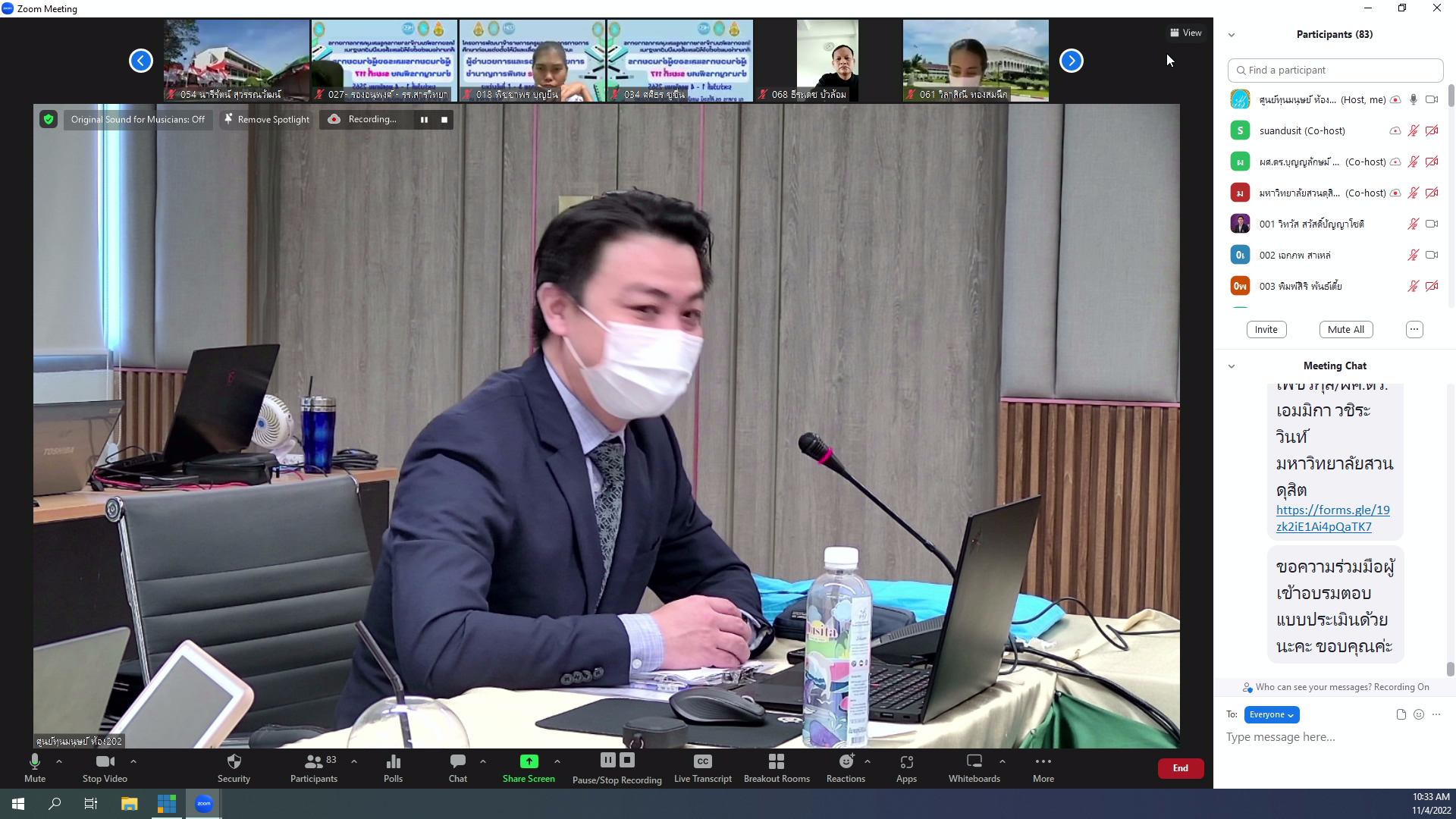Select participant 002 row
1456x819 pixels.
[1335, 255]
